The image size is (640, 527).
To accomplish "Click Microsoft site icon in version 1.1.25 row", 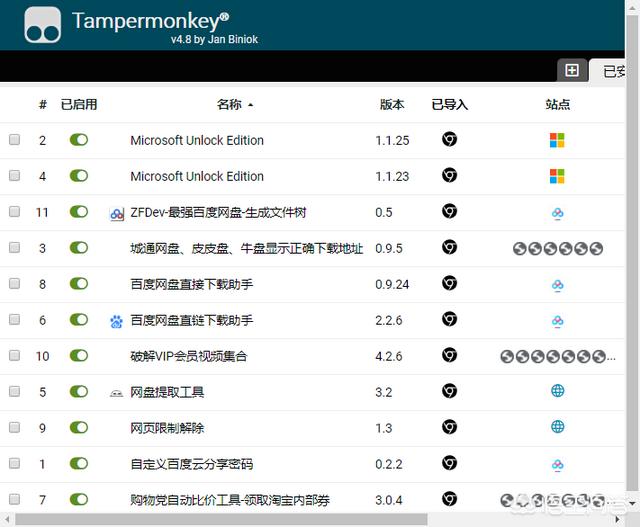I will [x=557, y=140].
